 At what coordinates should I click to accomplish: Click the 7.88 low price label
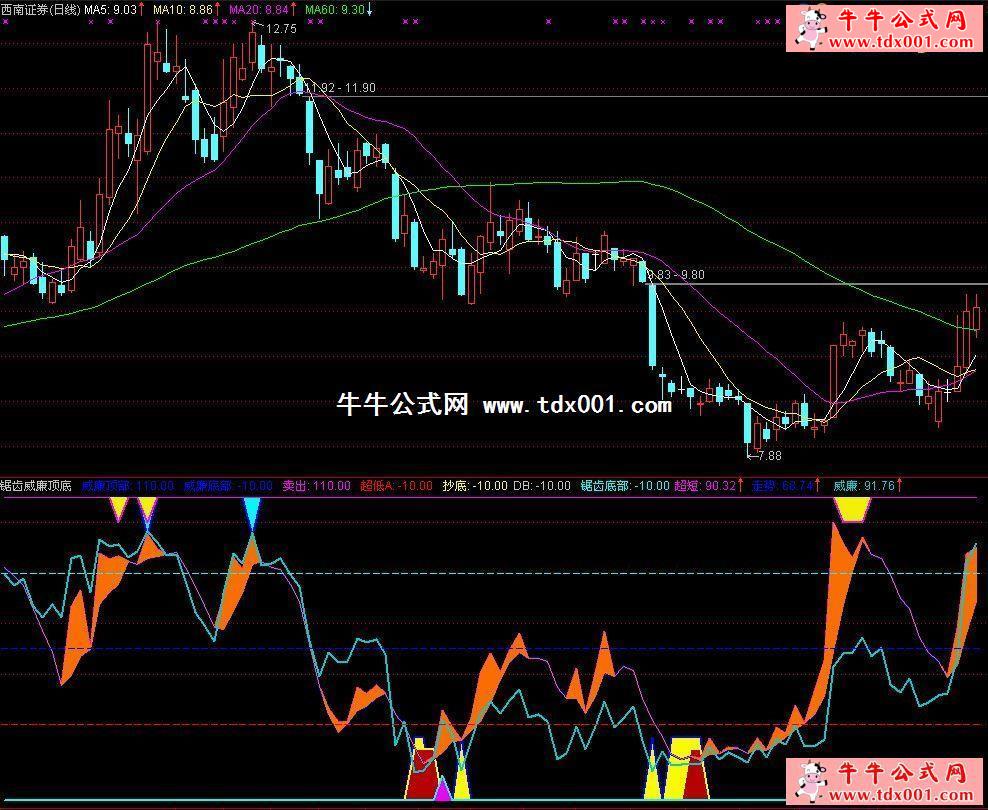768,455
